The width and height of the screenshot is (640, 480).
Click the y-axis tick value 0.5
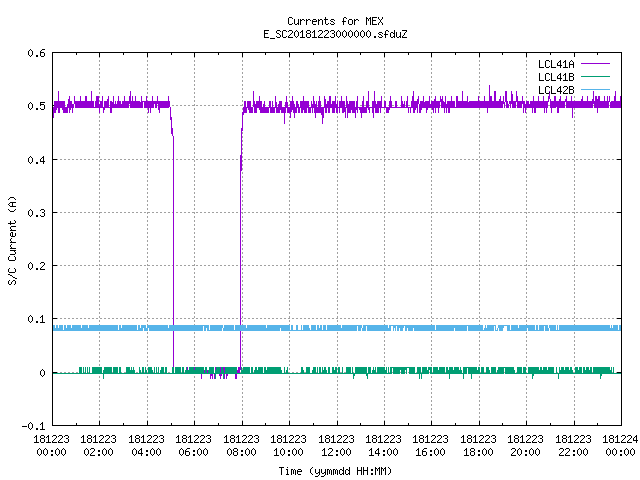coord(36,106)
